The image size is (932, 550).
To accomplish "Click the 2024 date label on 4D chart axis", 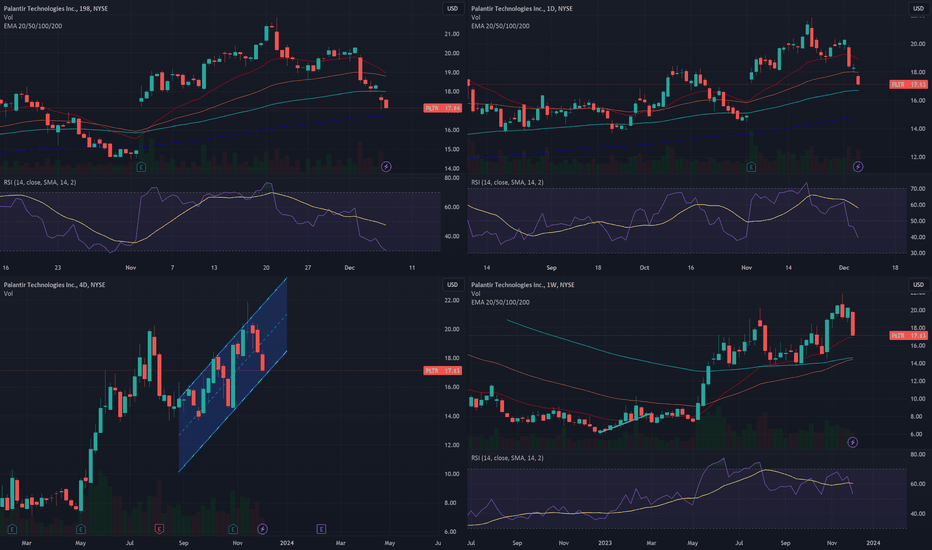I will tap(286, 543).
